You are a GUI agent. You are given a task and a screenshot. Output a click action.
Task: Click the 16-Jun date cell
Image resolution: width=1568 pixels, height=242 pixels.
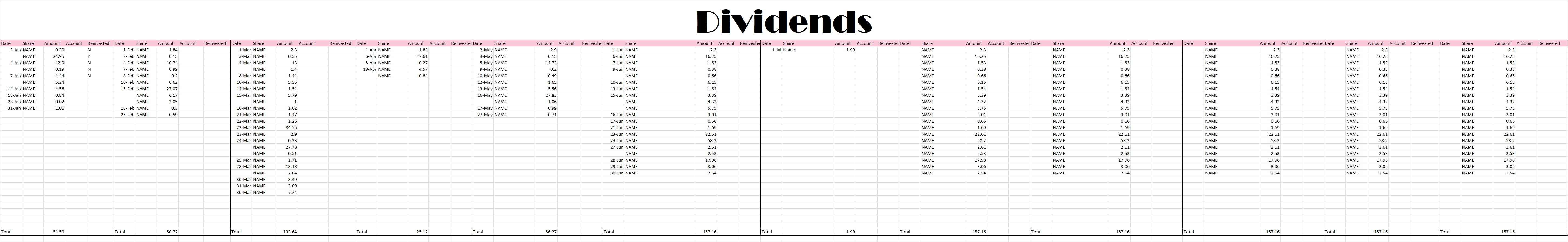[x=614, y=114]
